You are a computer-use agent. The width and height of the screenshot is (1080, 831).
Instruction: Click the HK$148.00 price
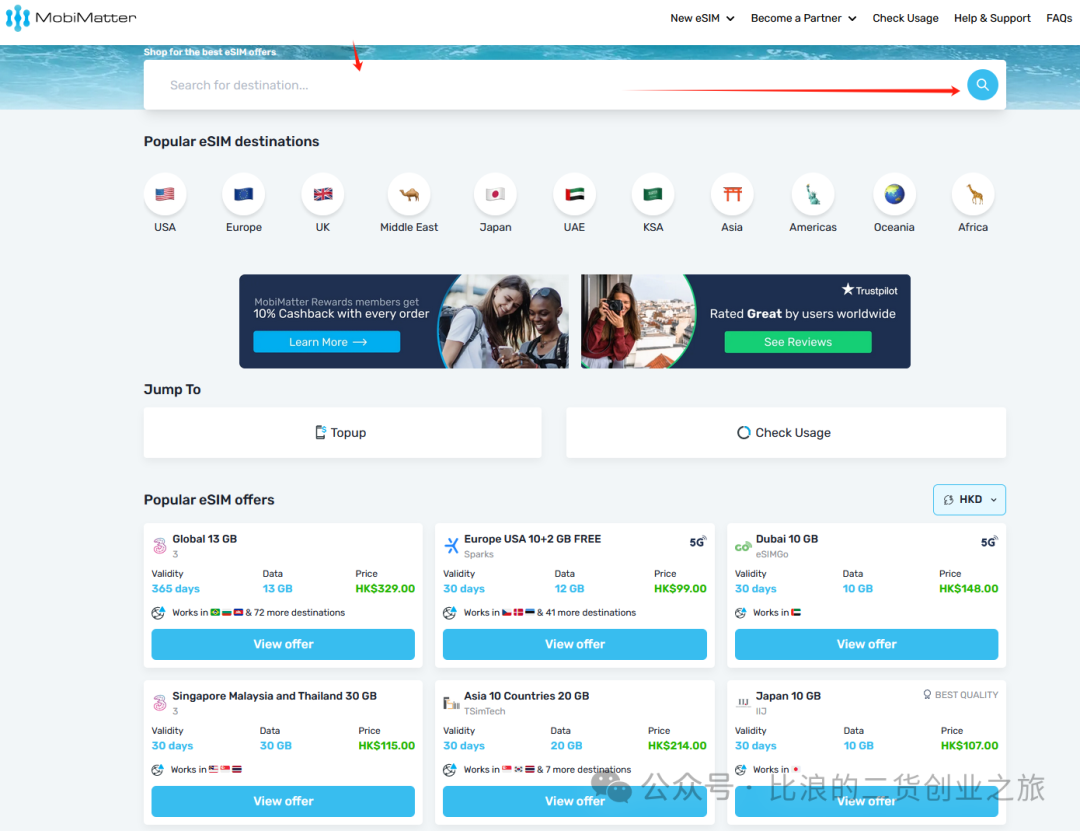(x=968, y=588)
